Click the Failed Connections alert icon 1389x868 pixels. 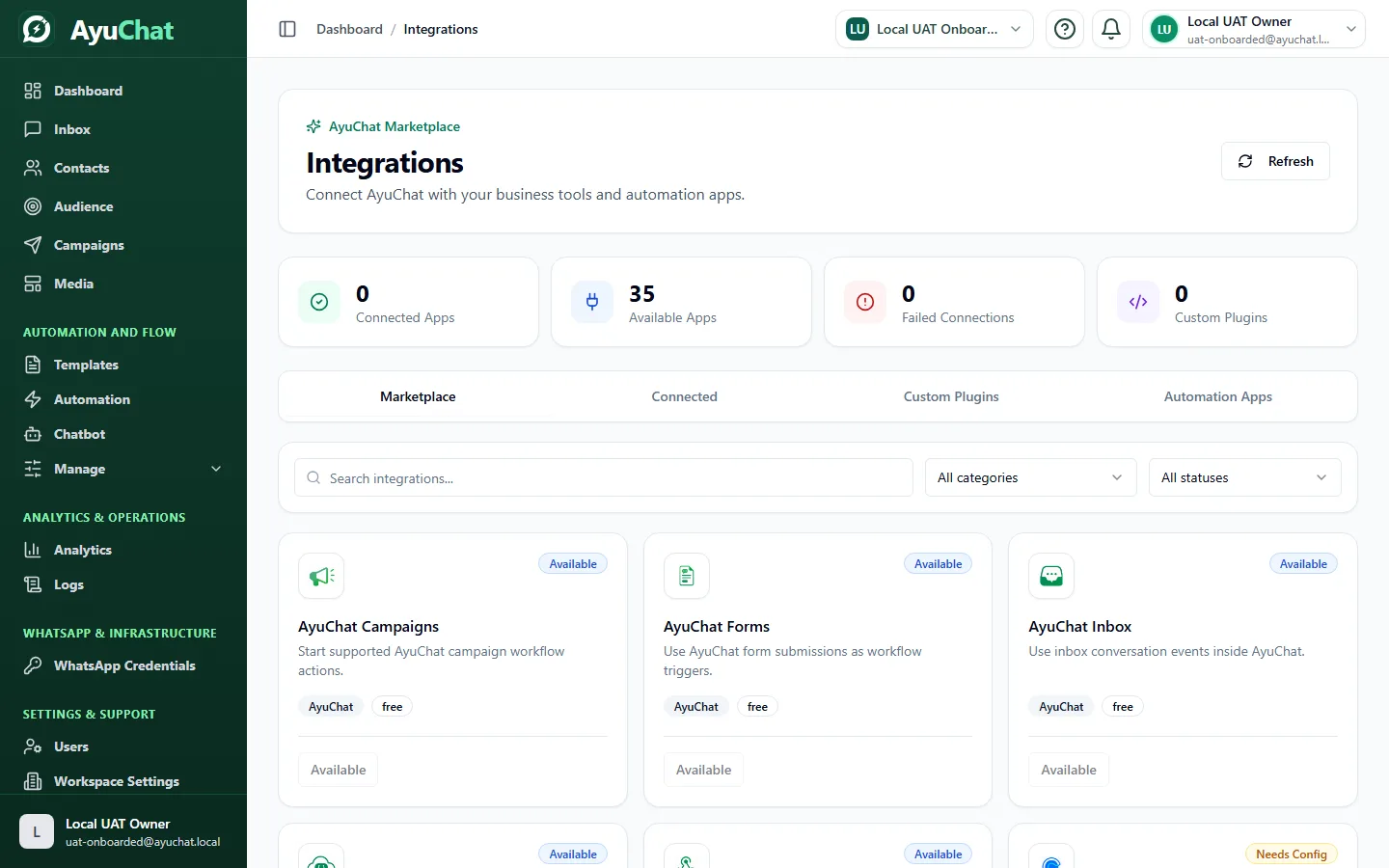(x=865, y=302)
